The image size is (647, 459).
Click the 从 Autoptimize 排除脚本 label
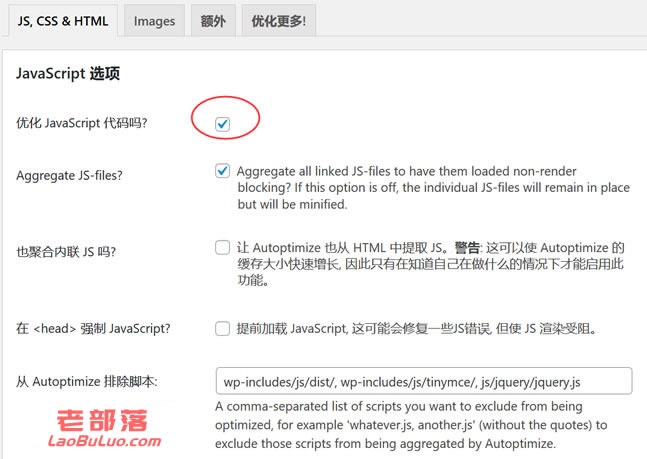point(87,381)
